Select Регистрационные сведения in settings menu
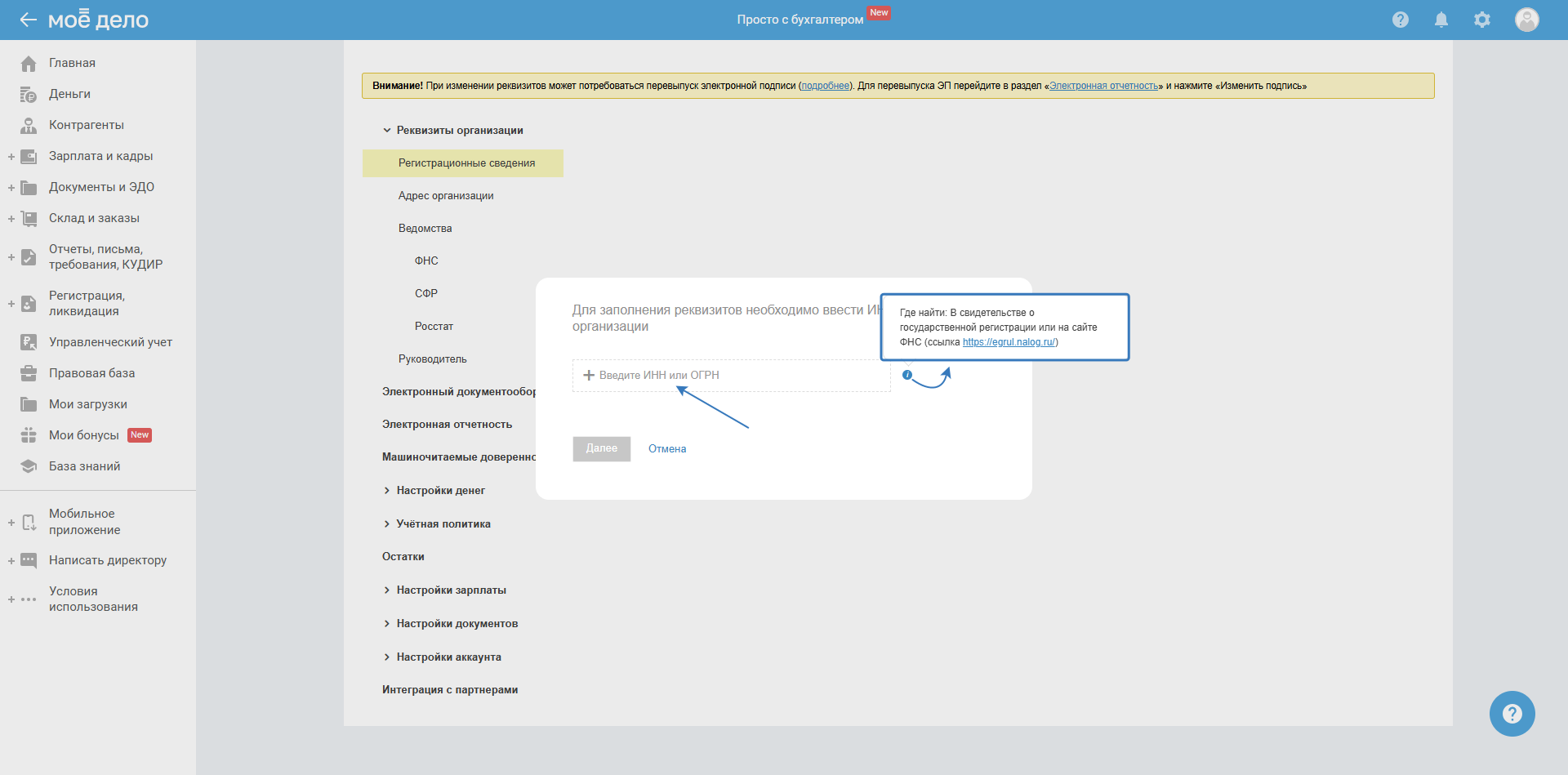The height and width of the screenshot is (775, 1568). coord(463,163)
